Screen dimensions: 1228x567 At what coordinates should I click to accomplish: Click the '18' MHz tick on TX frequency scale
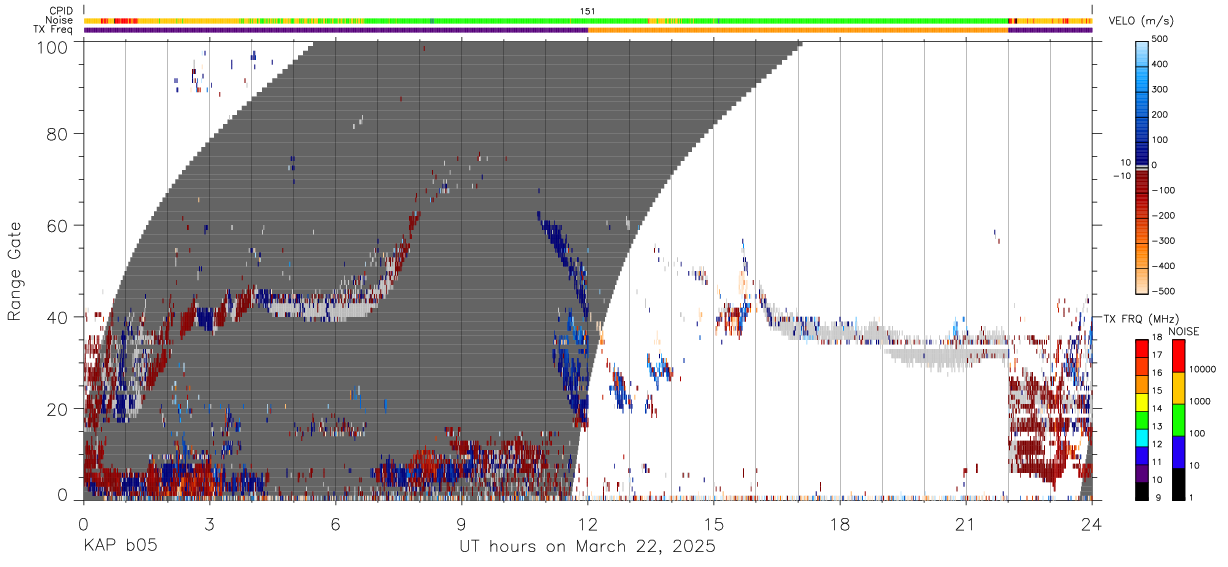(1158, 339)
